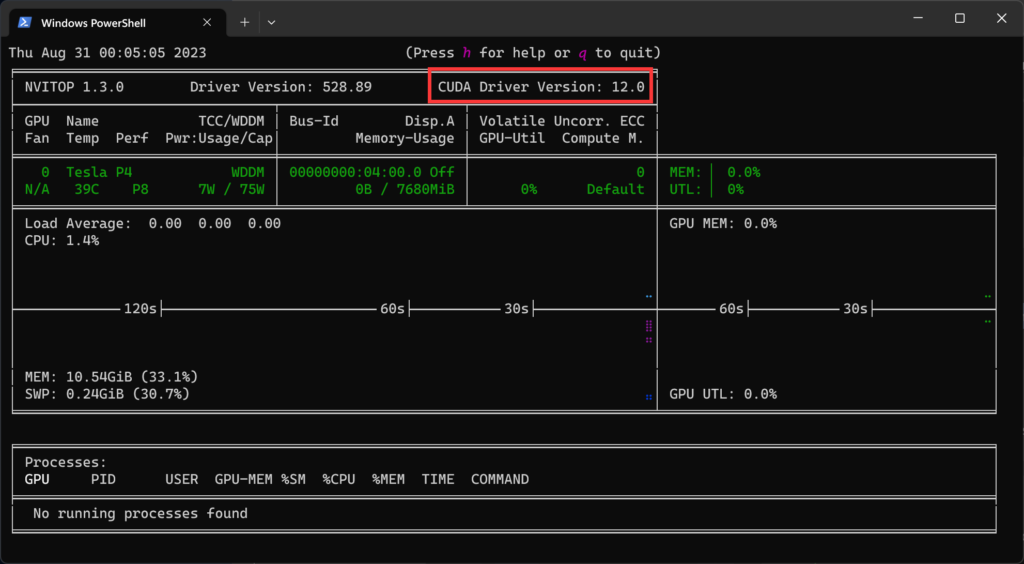1024x564 pixels.
Task: Click the TIME column header
Action: point(438,479)
